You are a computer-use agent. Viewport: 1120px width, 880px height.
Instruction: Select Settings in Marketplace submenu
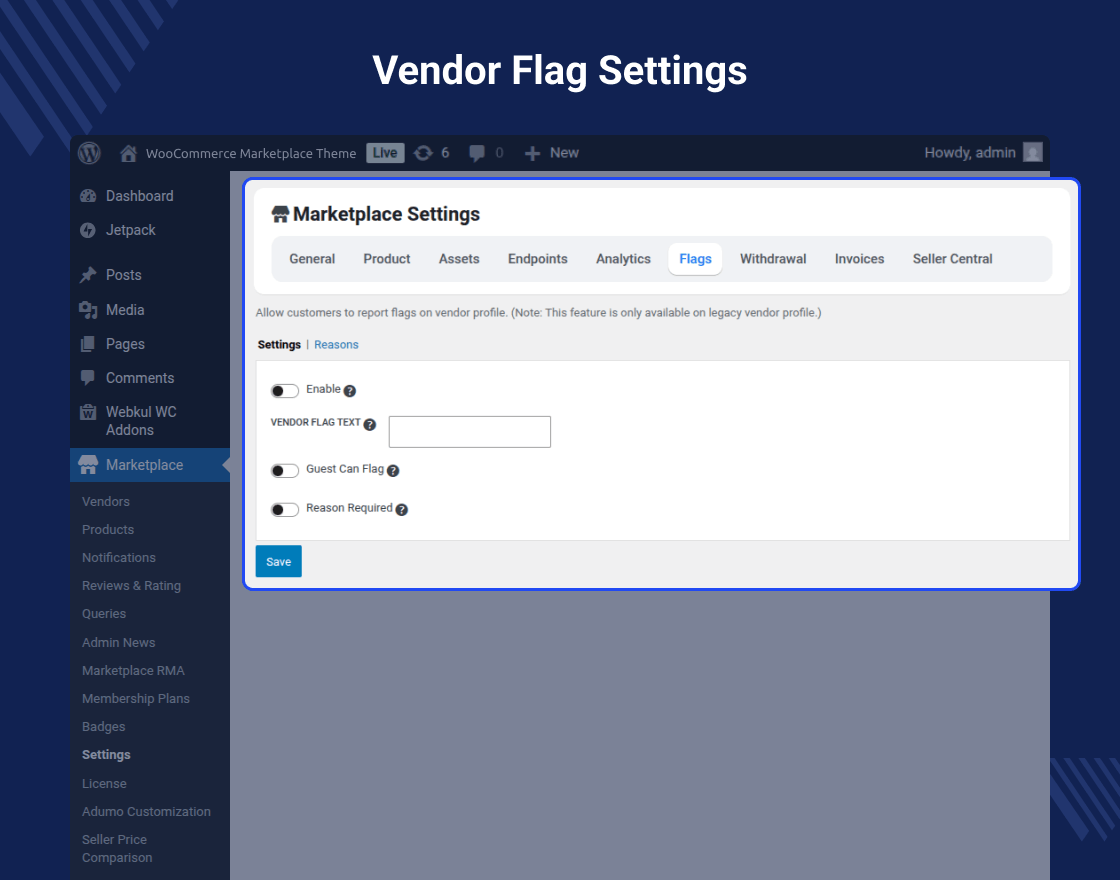pos(106,755)
